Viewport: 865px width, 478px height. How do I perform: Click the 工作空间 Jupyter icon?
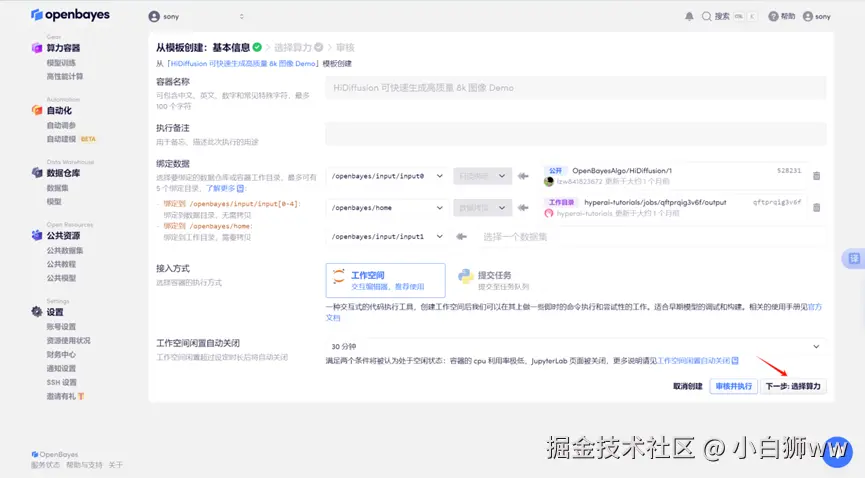point(339,276)
